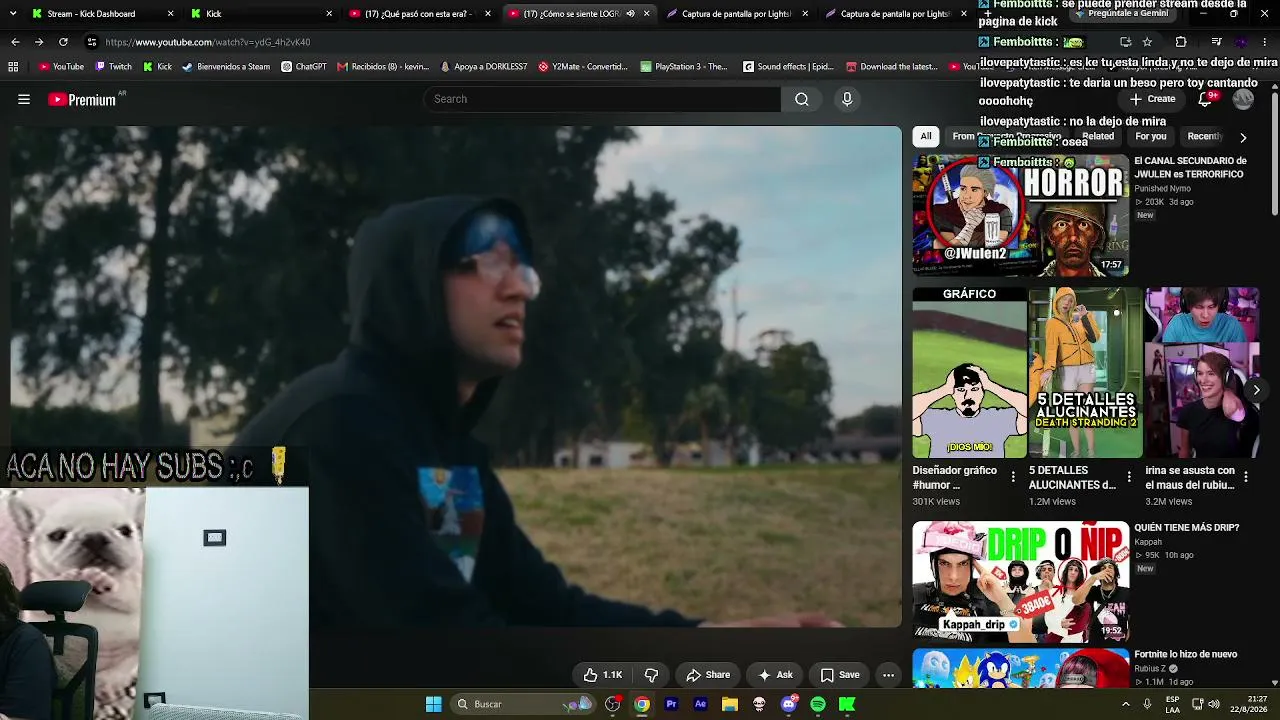1280x720 pixels.
Task: Open the Punished Nymo channel name
Action: click(x=1162, y=188)
